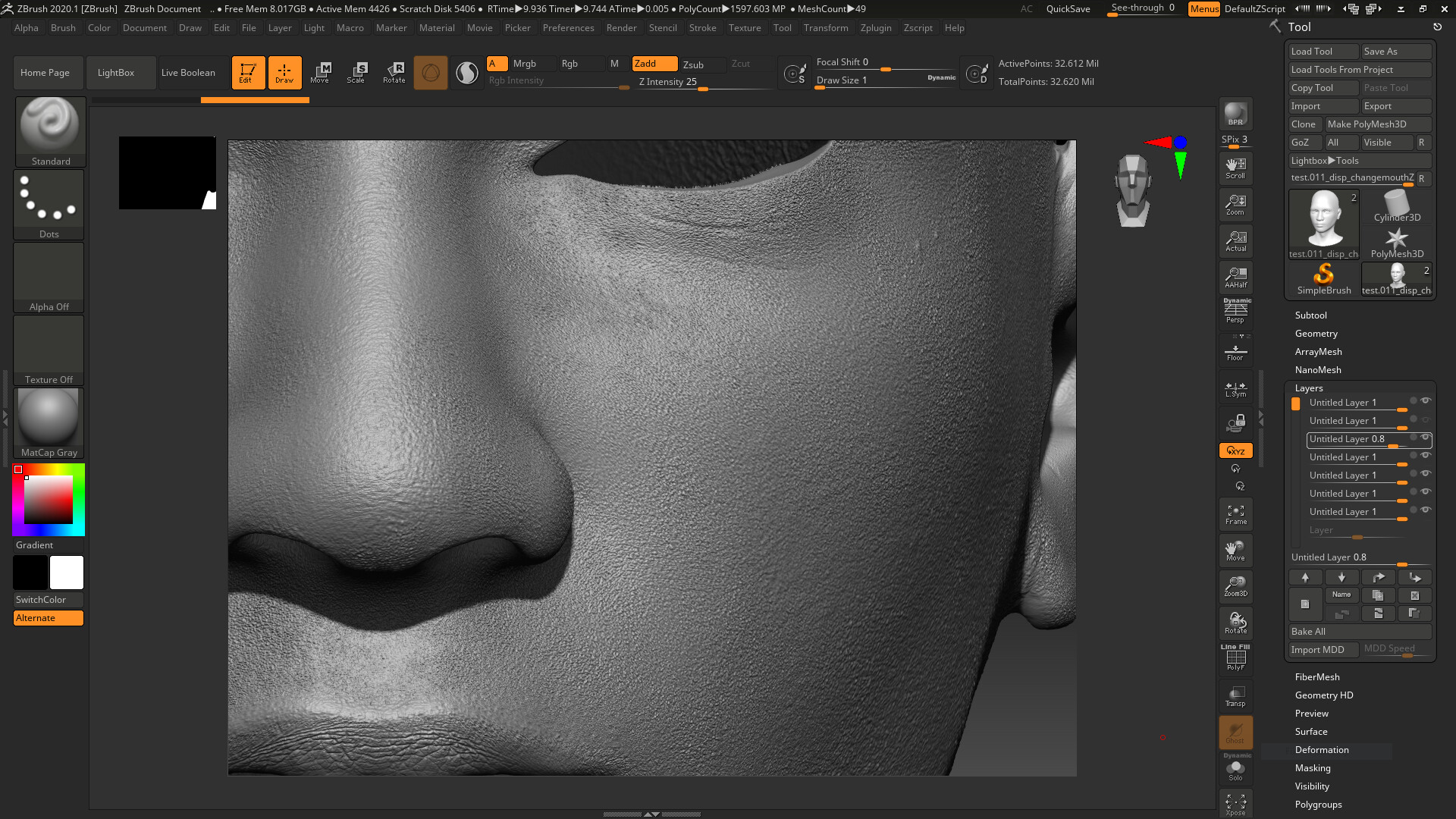
Task: Click the Frame icon on right shelf
Action: pyautogui.click(x=1235, y=513)
